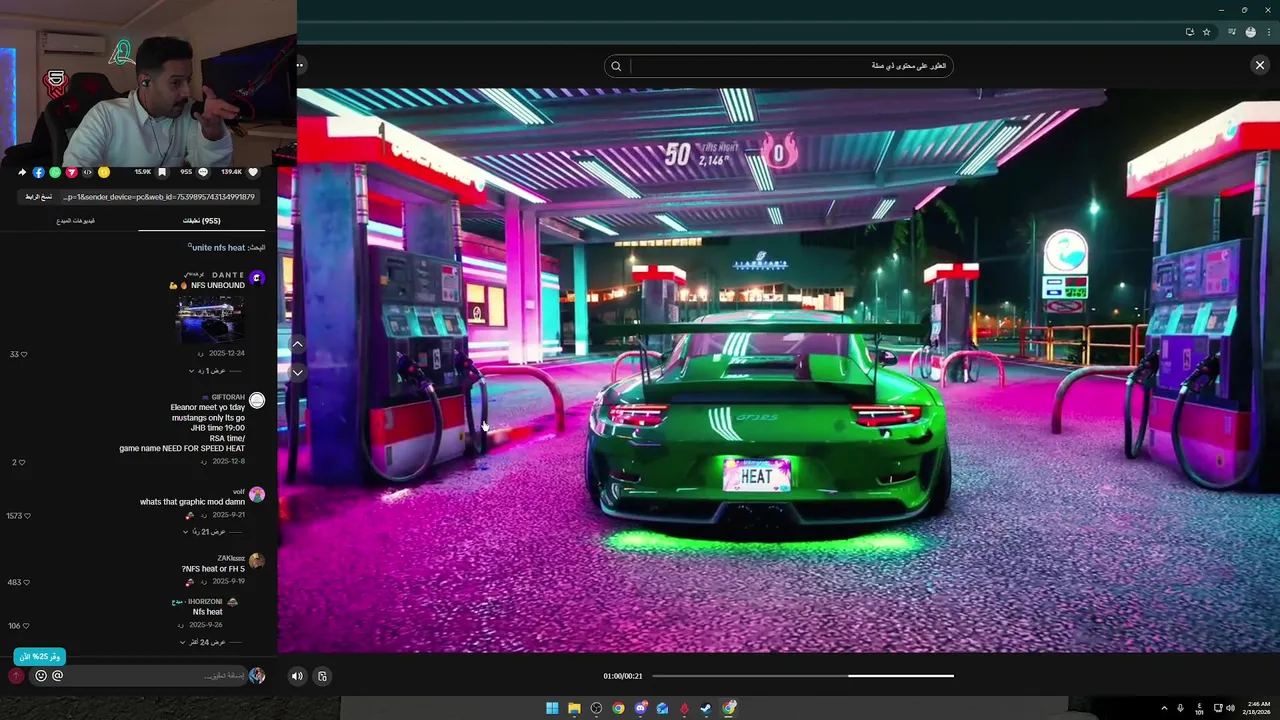
Task: Reply to ZAKlesez's comment dated 2025-9-19
Action: 204,582
